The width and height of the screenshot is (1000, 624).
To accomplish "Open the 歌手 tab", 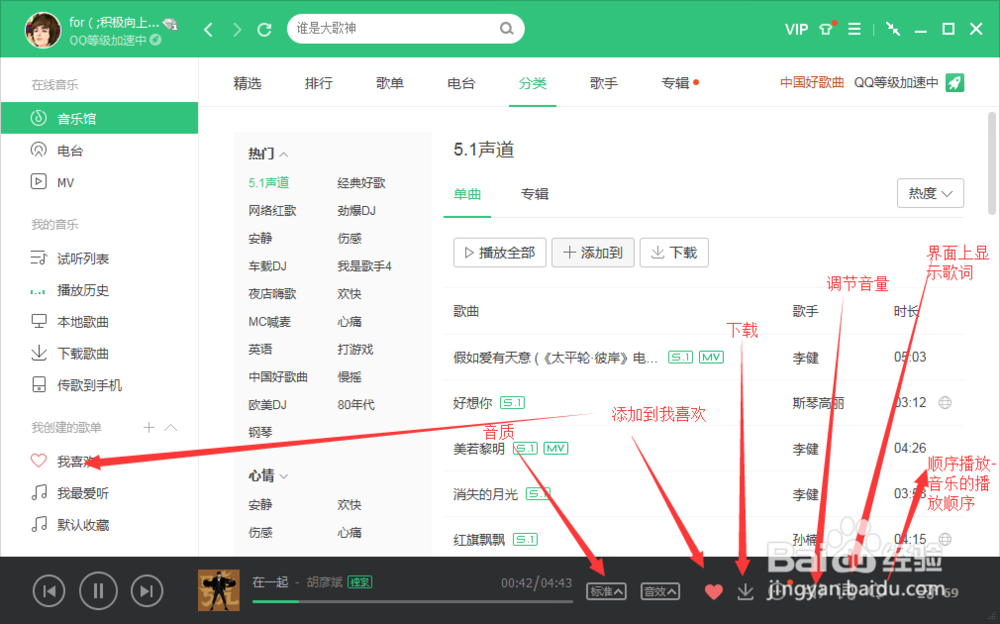I will tap(604, 83).
